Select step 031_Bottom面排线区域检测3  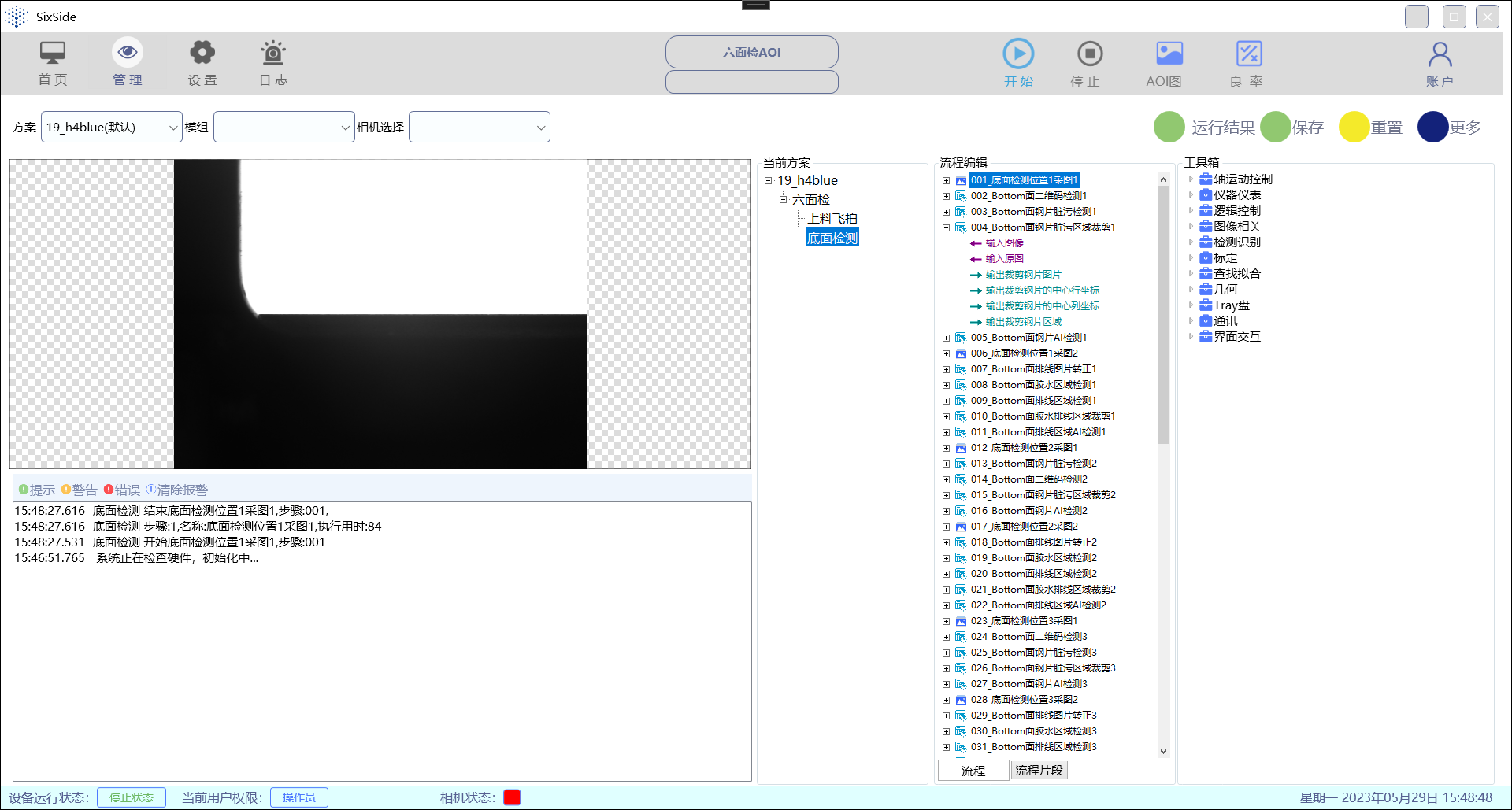pyautogui.click(x=1033, y=747)
